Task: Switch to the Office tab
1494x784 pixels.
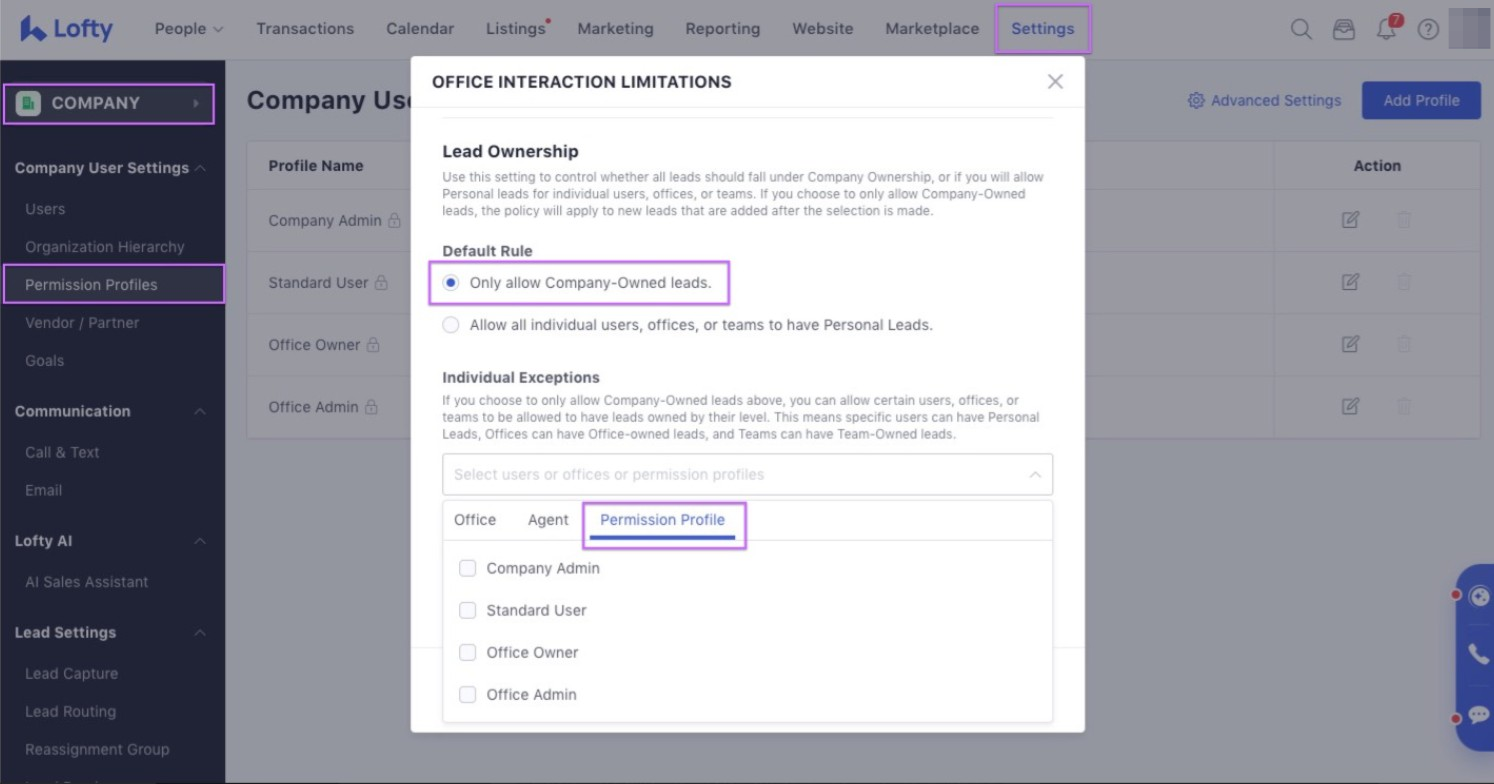Action: 475,520
